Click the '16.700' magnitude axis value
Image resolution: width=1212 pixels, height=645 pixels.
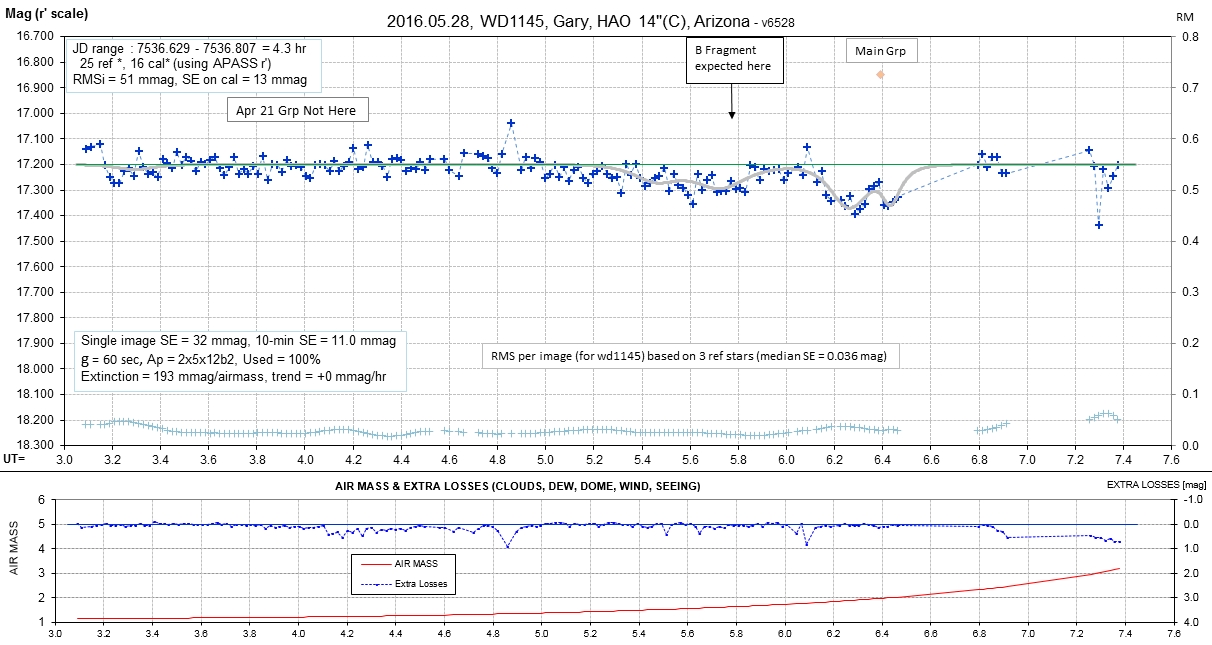pos(36,36)
